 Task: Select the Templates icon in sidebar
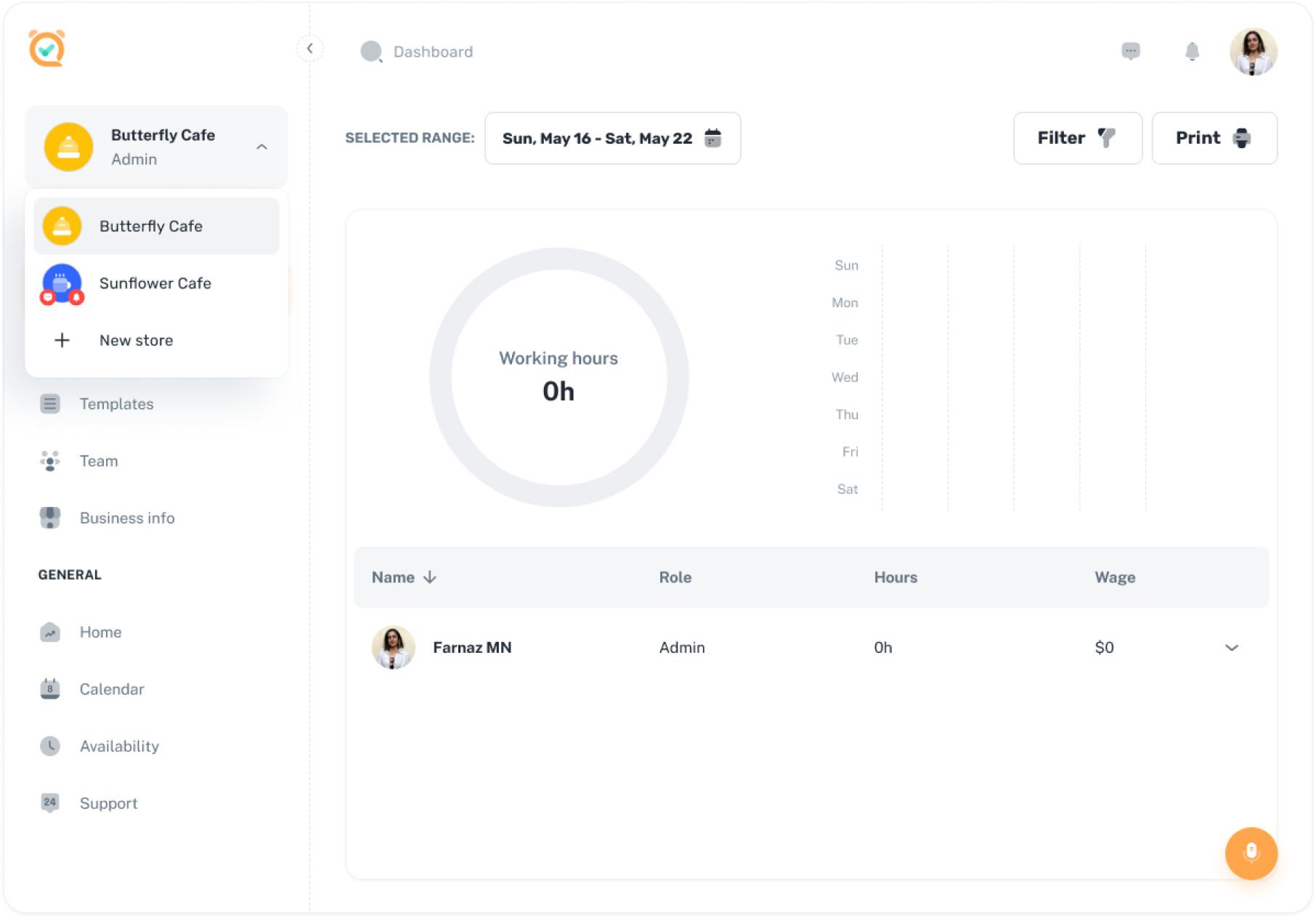[49, 404]
